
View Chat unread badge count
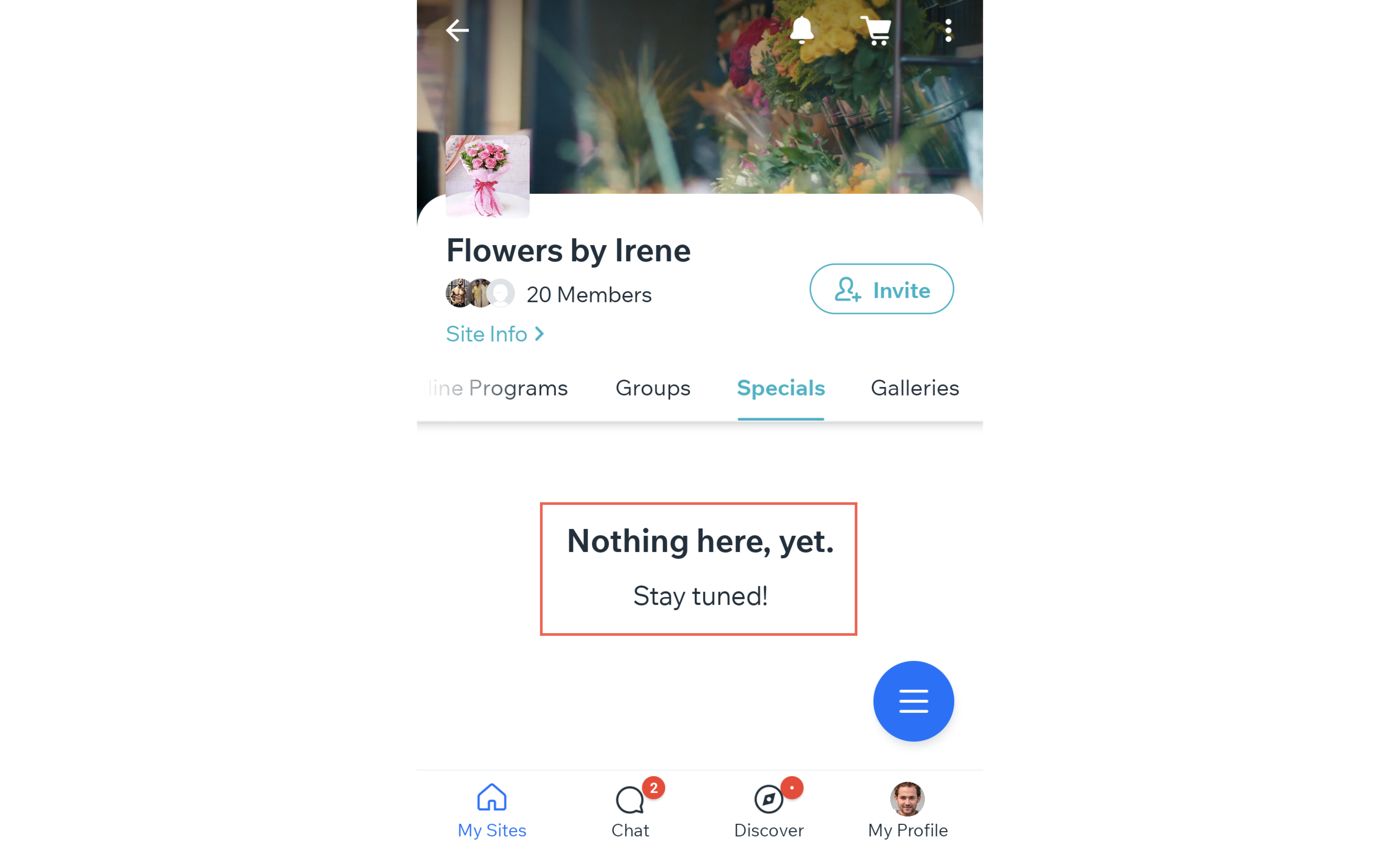point(651,788)
